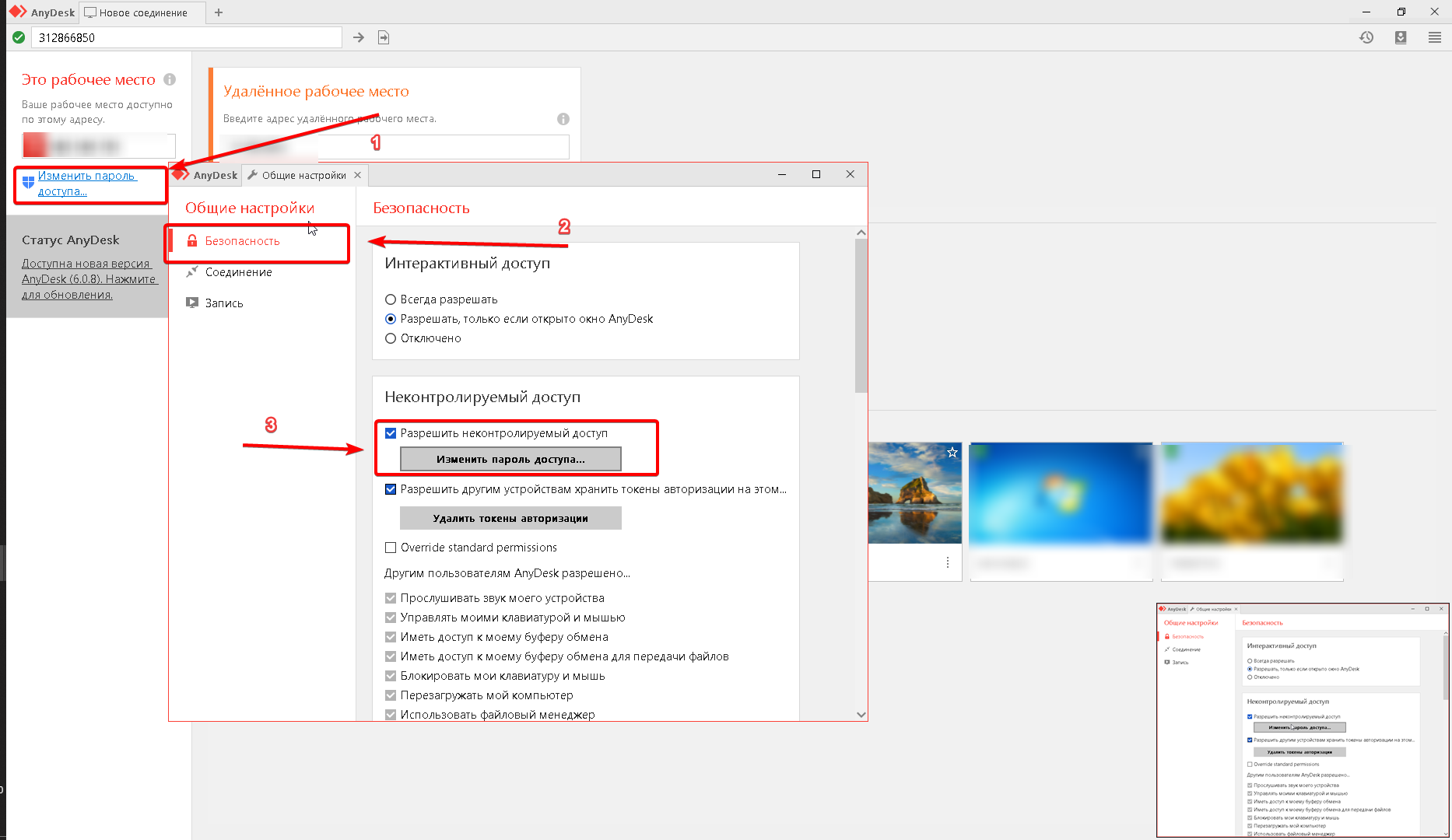Click the settings panel scrollbar thumb
Image resolution: width=1452 pixels, height=840 pixels.
pyautogui.click(x=861, y=316)
